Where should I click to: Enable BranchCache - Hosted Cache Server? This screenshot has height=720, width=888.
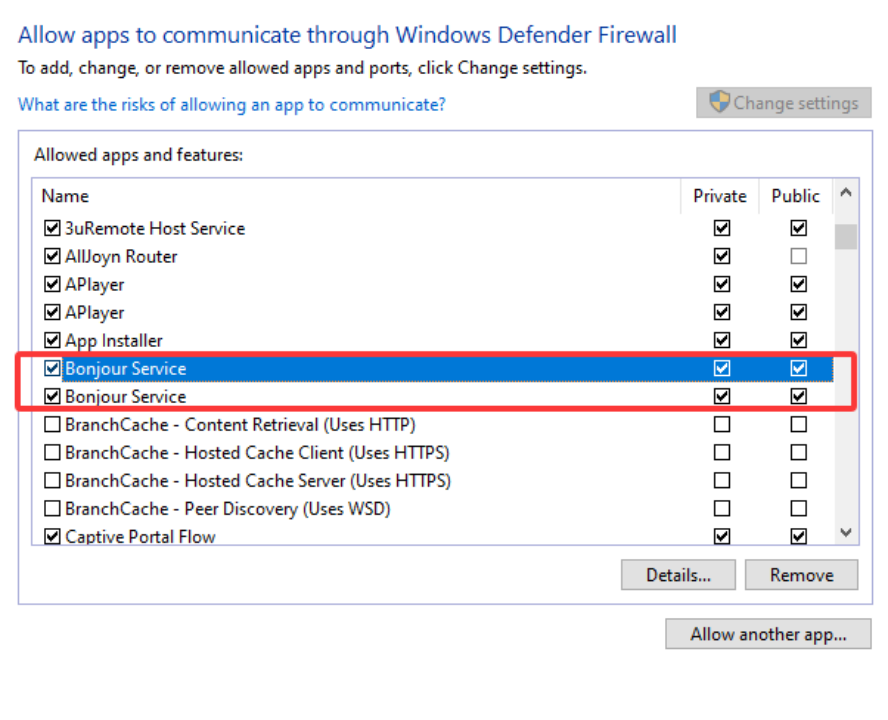click(x=51, y=480)
